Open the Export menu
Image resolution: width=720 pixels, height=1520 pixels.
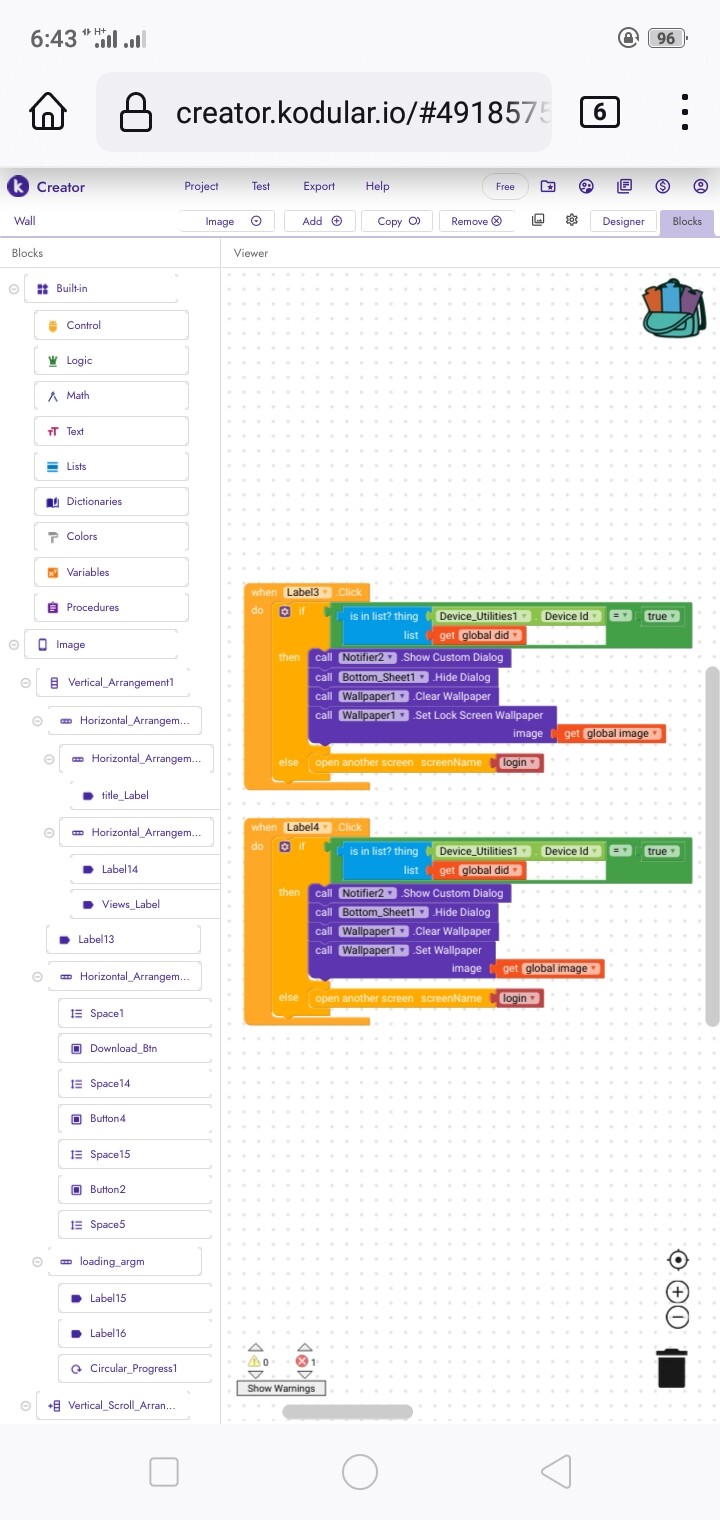point(319,186)
